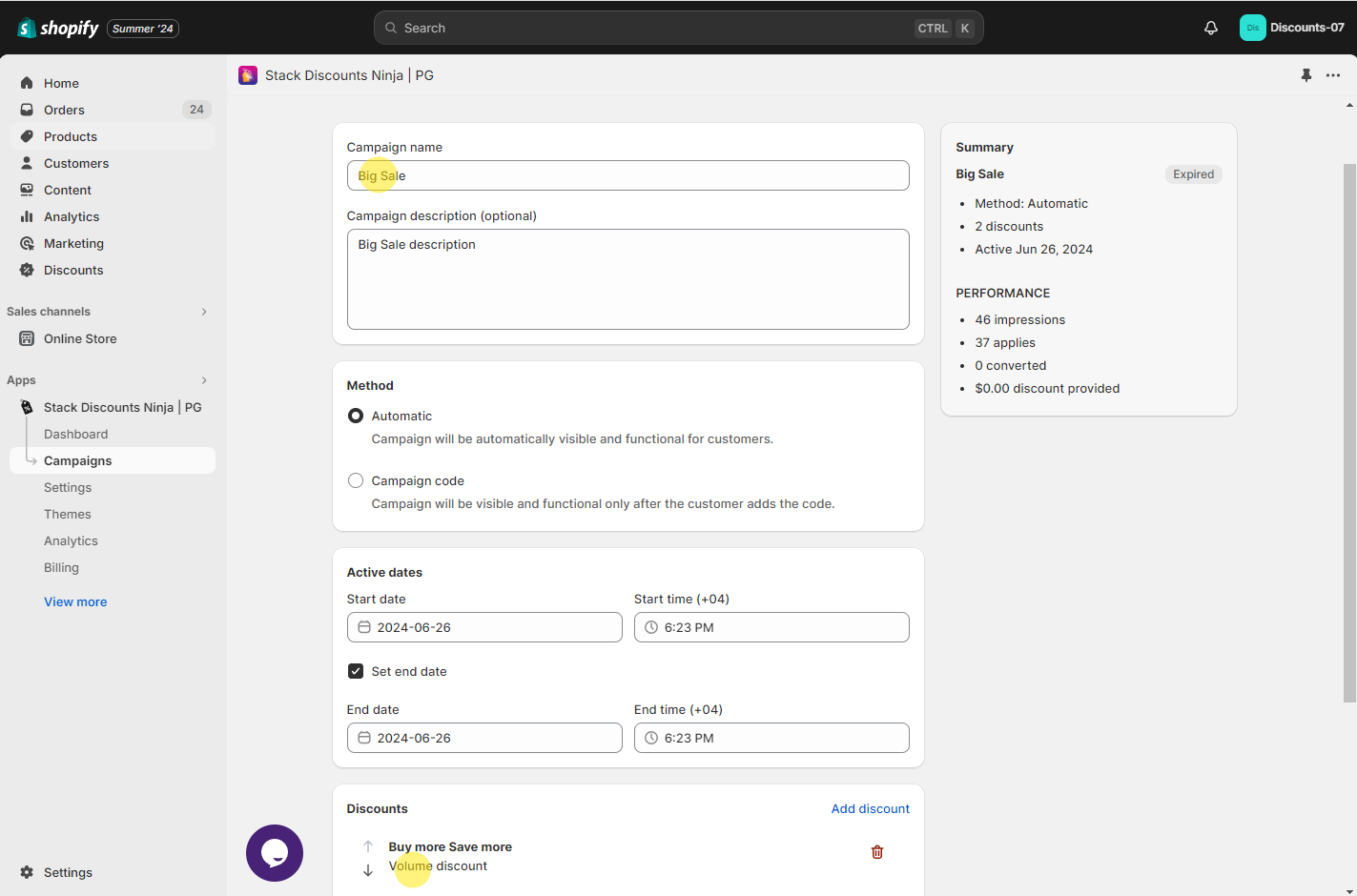Click the Shopify logo
The height and width of the screenshot is (896, 1357).
click(58, 28)
